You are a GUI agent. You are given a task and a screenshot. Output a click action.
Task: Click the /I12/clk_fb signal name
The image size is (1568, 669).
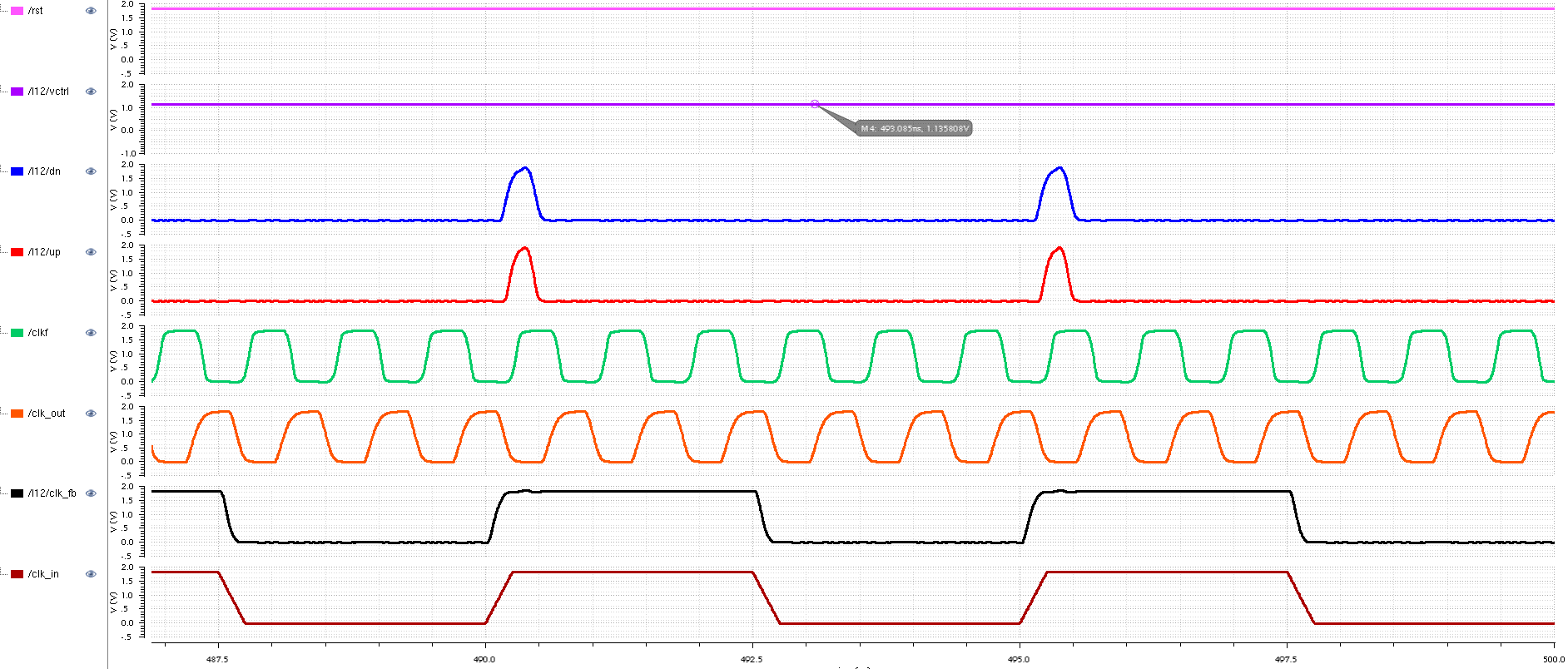(52, 493)
